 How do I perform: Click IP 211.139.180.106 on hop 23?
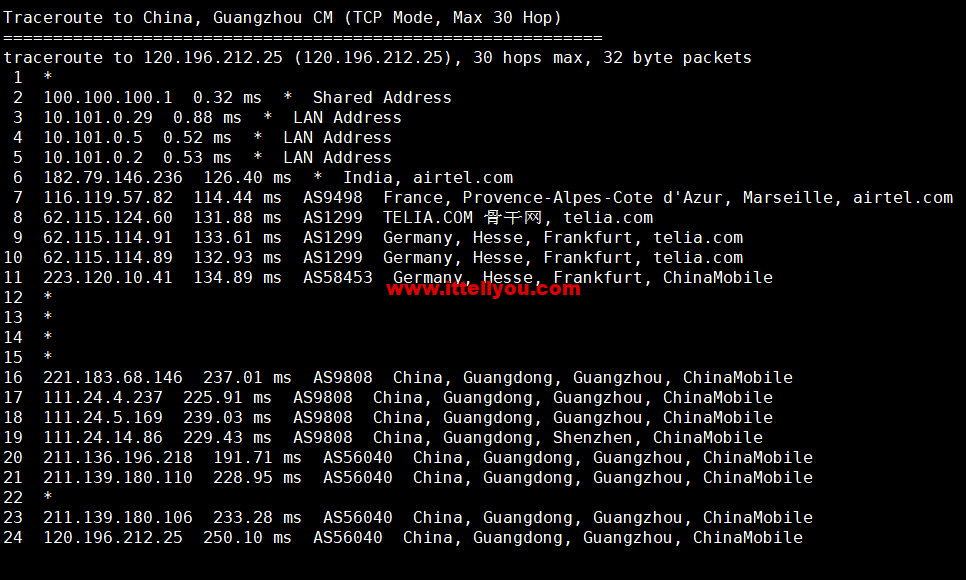(118, 518)
